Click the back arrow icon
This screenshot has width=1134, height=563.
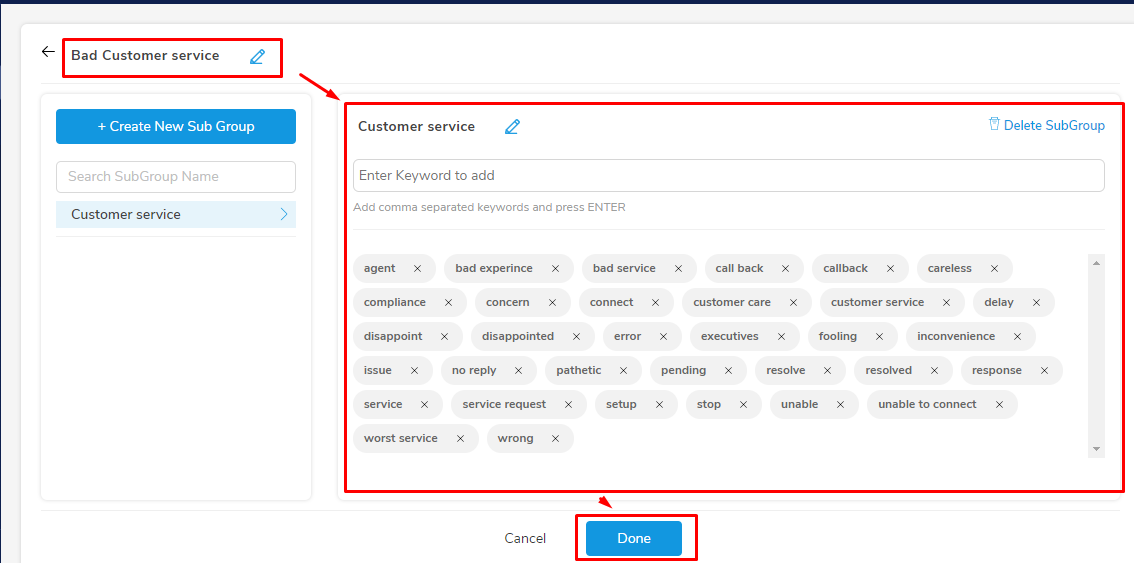(48, 51)
